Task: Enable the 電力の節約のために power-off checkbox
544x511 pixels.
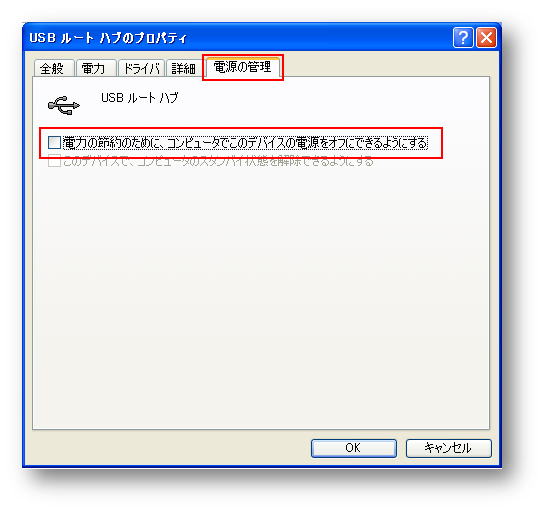Action: click(x=54, y=143)
